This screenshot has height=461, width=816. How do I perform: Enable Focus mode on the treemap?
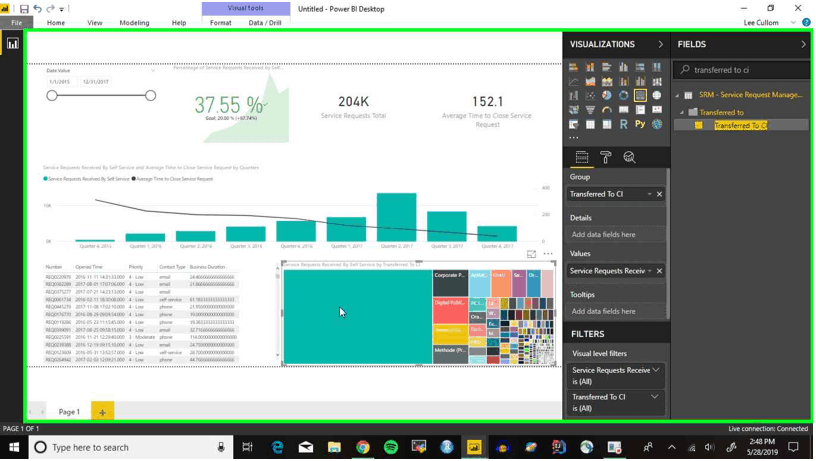531,254
